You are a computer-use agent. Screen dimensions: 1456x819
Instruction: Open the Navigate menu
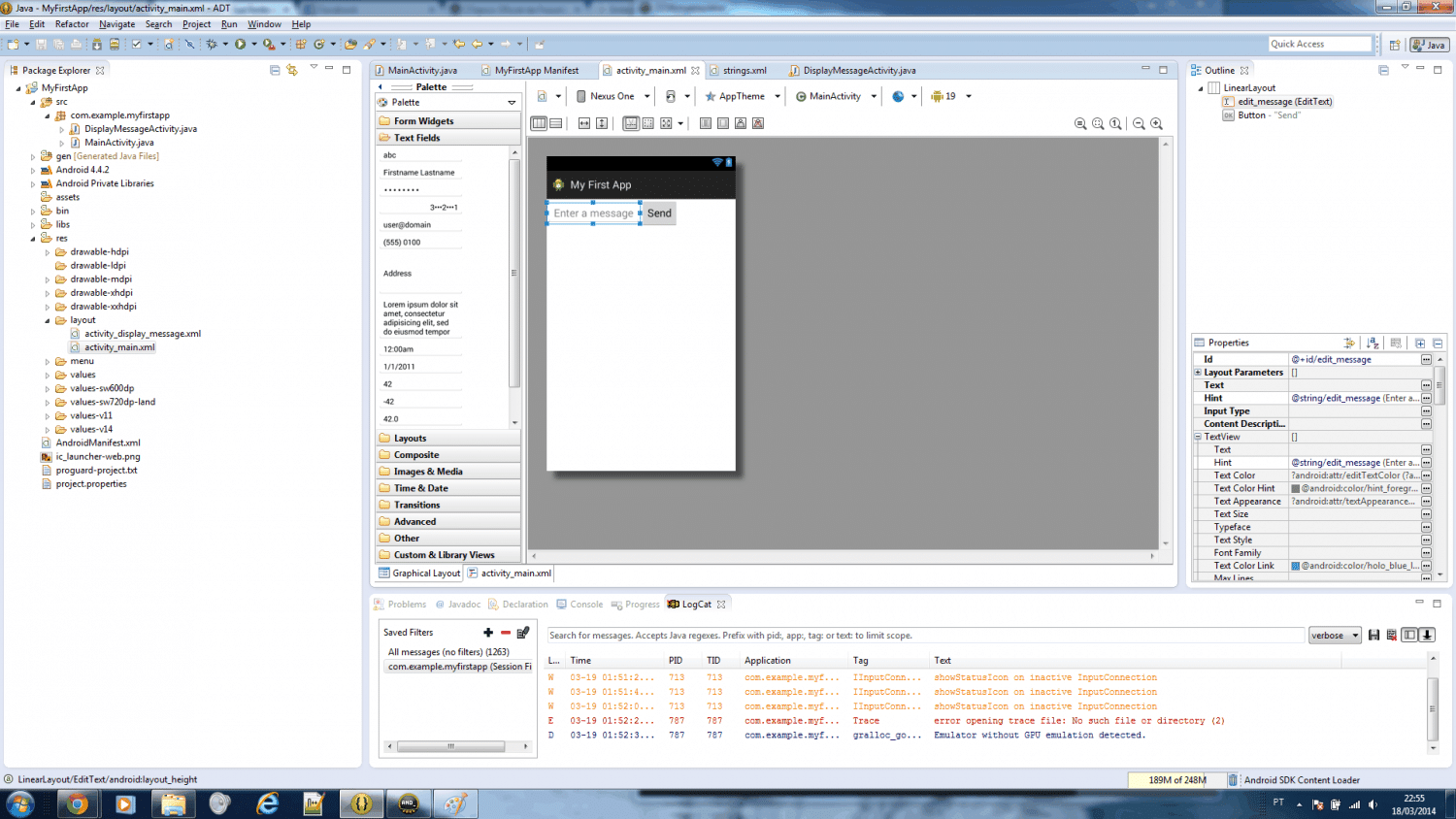(x=117, y=24)
